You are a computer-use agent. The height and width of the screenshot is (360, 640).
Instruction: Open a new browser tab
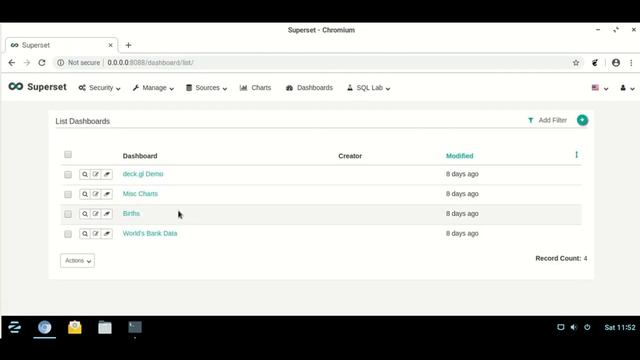[x=128, y=45]
